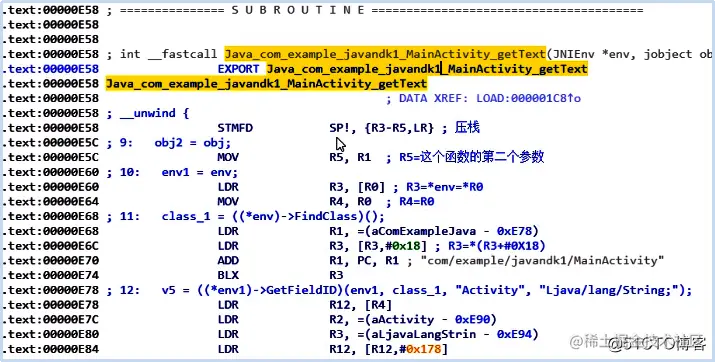
Task: Click the address '.text:00000E7C'
Action: point(51,320)
